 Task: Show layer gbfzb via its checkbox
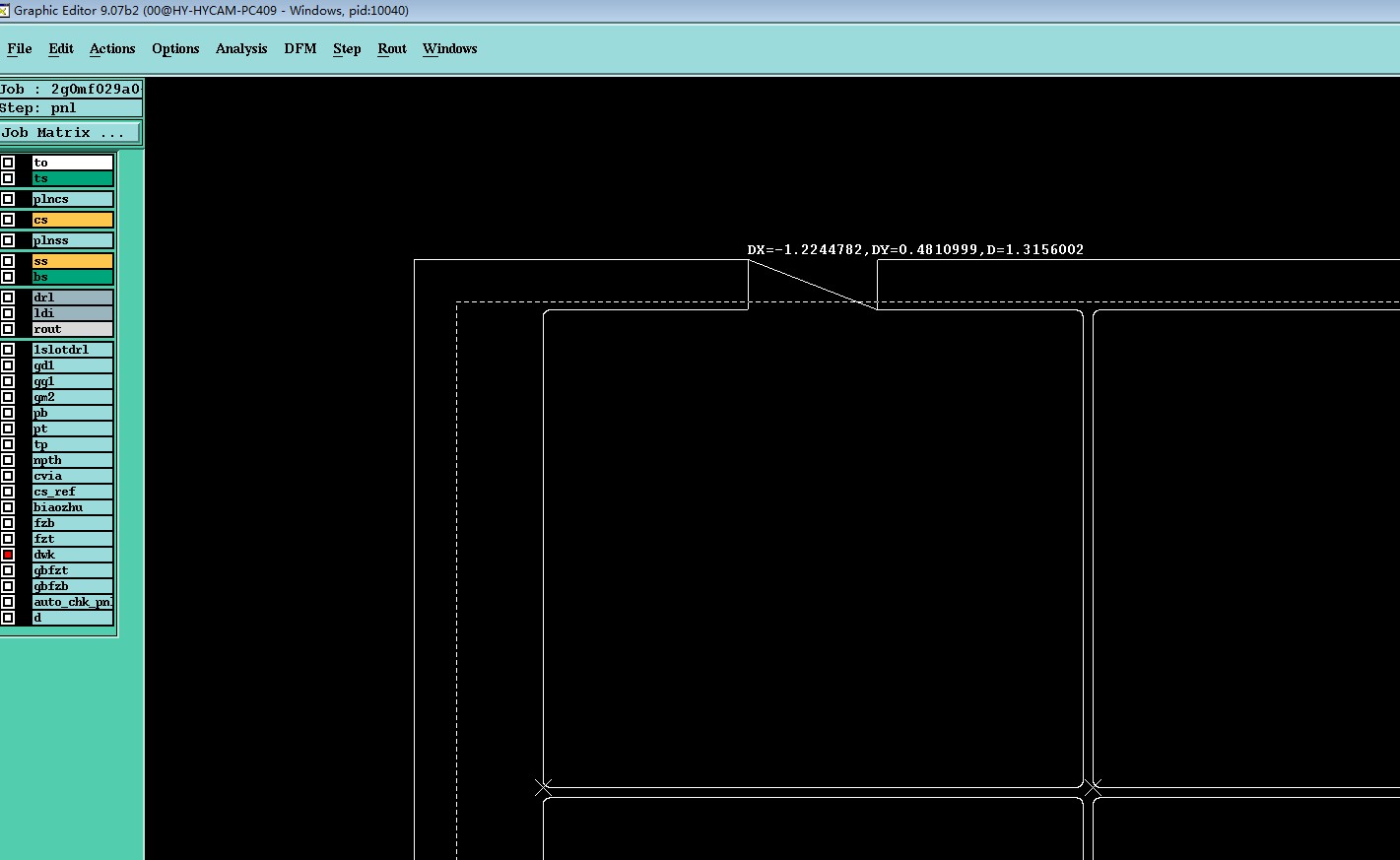point(8,586)
